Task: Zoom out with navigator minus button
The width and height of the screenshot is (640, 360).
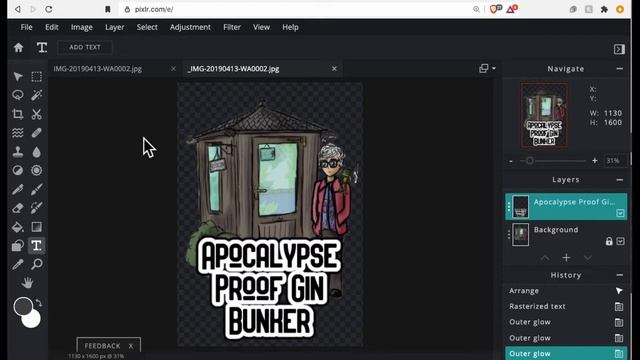Action: tap(511, 161)
